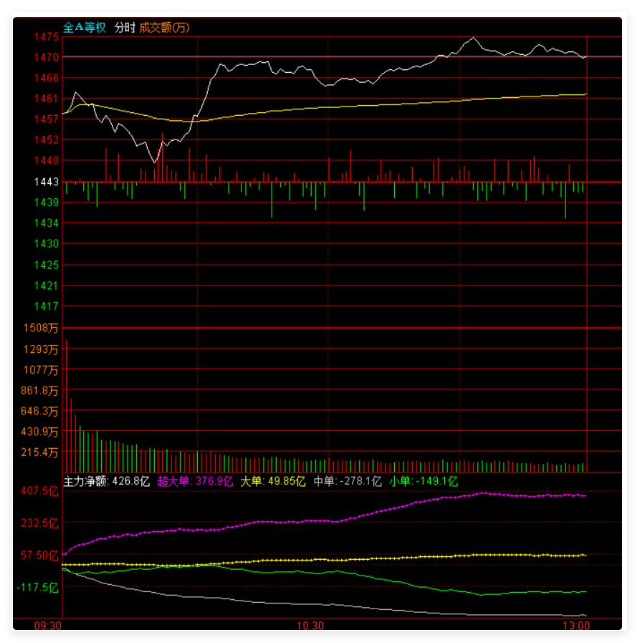Click the 646.3万 volume axis label
639x643 pixels.
pos(39,411)
